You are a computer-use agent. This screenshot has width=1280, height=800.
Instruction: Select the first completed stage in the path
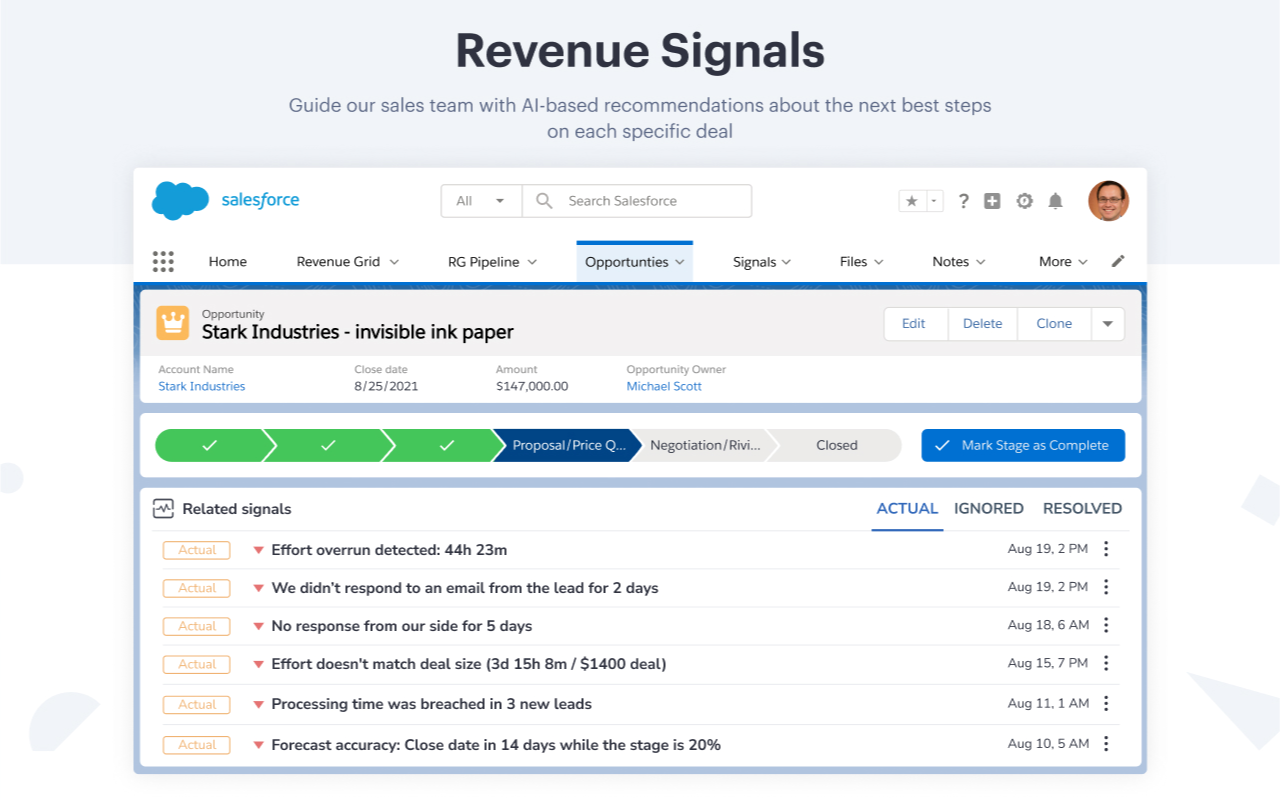tap(209, 446)
